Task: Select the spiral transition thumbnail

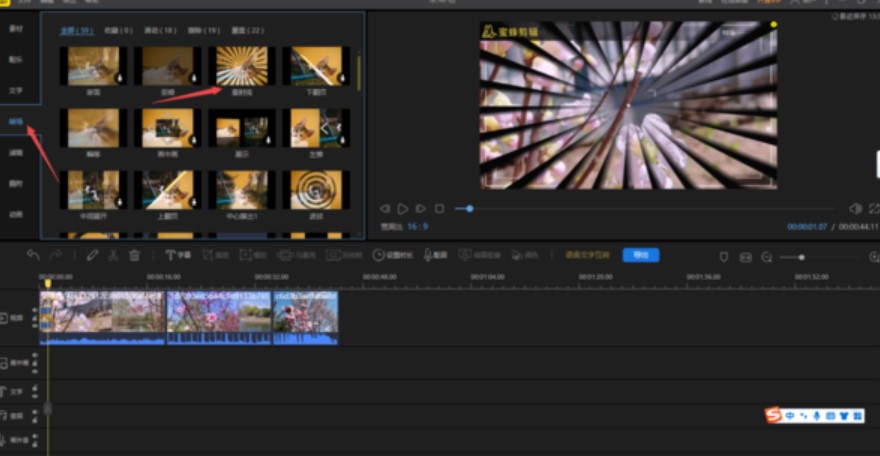Action: [x=315, y=189]
